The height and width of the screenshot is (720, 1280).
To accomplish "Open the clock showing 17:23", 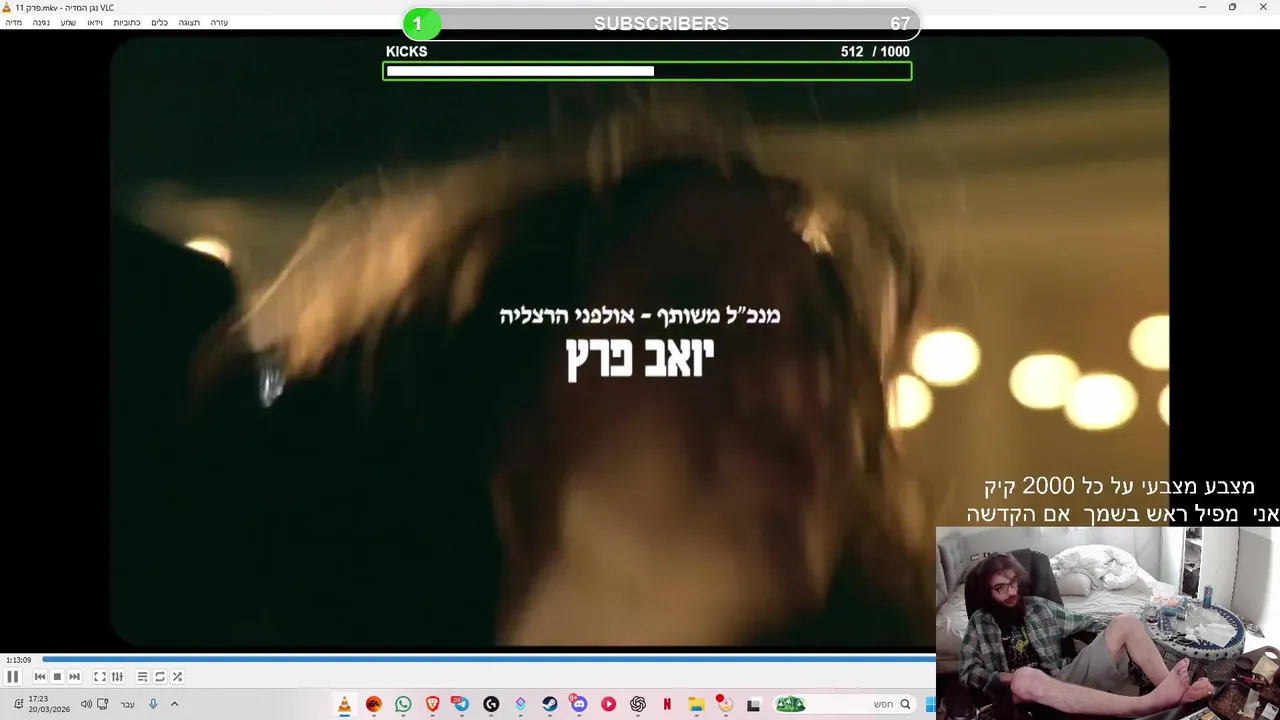I will coord(47,704).
